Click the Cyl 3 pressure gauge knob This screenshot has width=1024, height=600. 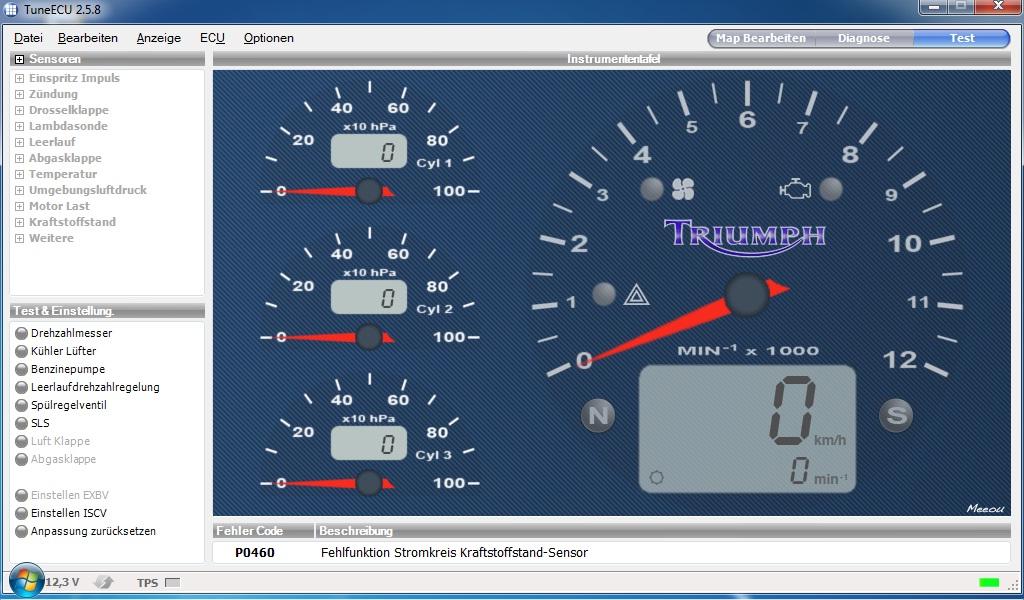(x=369, y=483)
